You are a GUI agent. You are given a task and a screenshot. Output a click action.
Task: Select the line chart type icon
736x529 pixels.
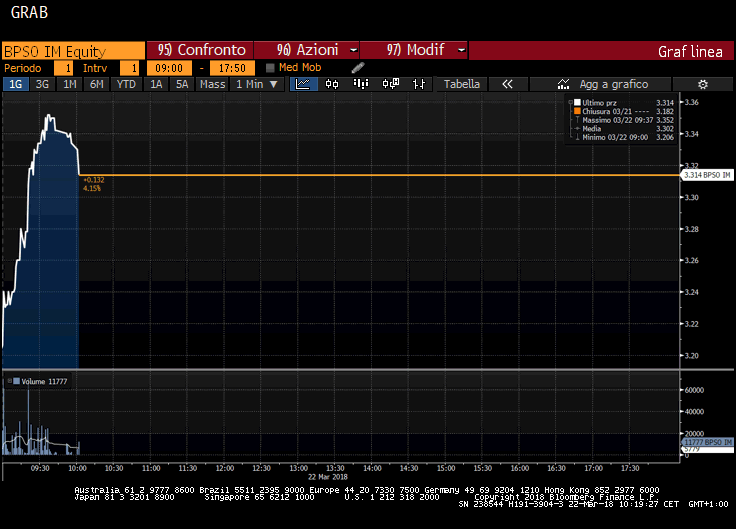[304, 85]
